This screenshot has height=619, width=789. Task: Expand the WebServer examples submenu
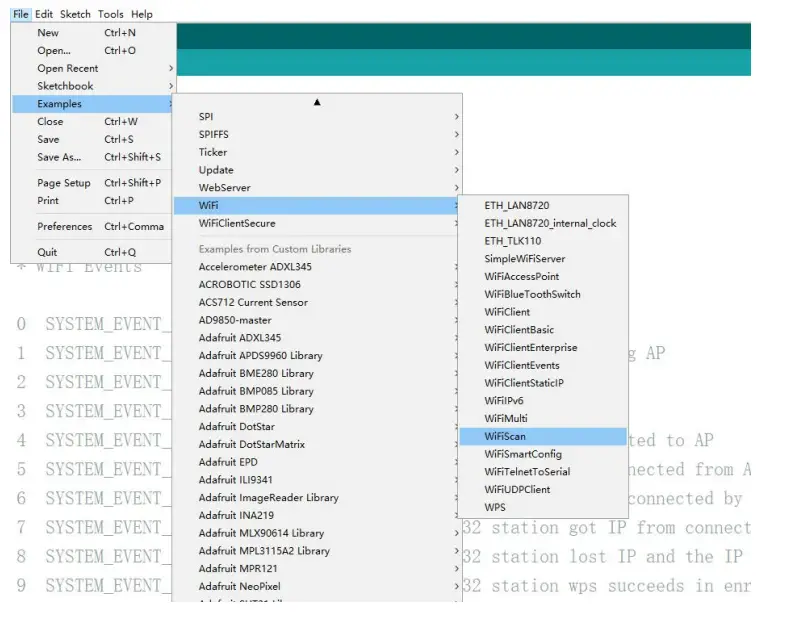(x=224, y=188)
